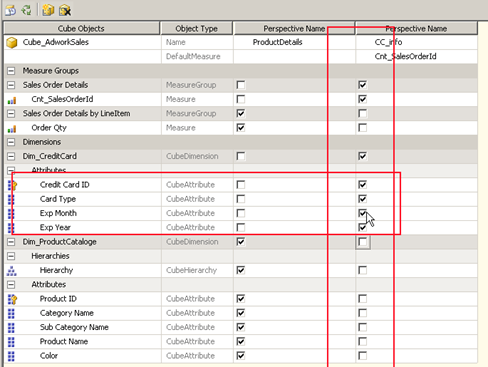The image size is (488, 367).
Task: Collapse the Dimensions section
Action: pos(11,142)
